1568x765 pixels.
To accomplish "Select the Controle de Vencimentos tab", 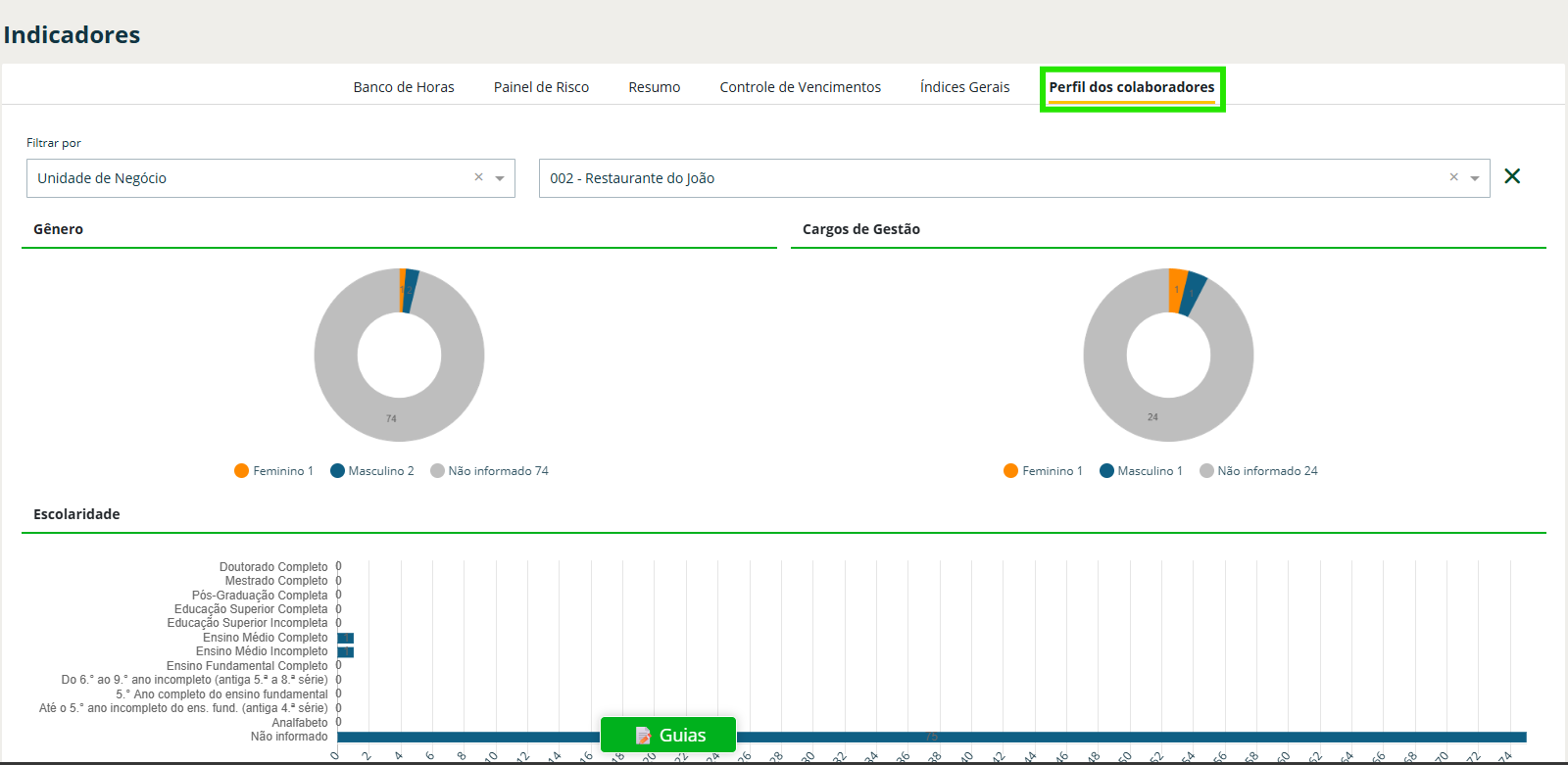I will click(800, 87).
